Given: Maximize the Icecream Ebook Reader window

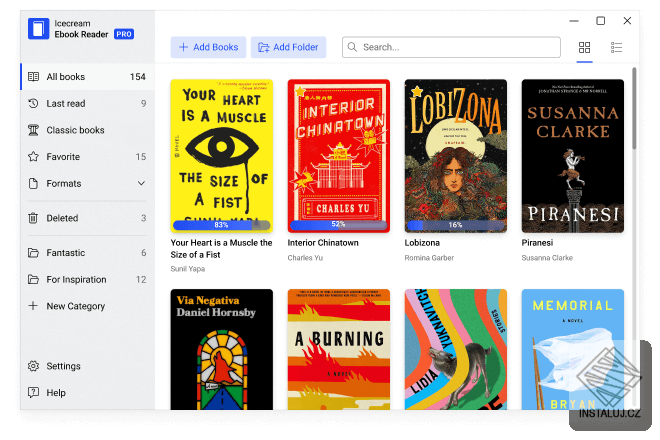Looking at the screenshot, I should pos(601,21).
